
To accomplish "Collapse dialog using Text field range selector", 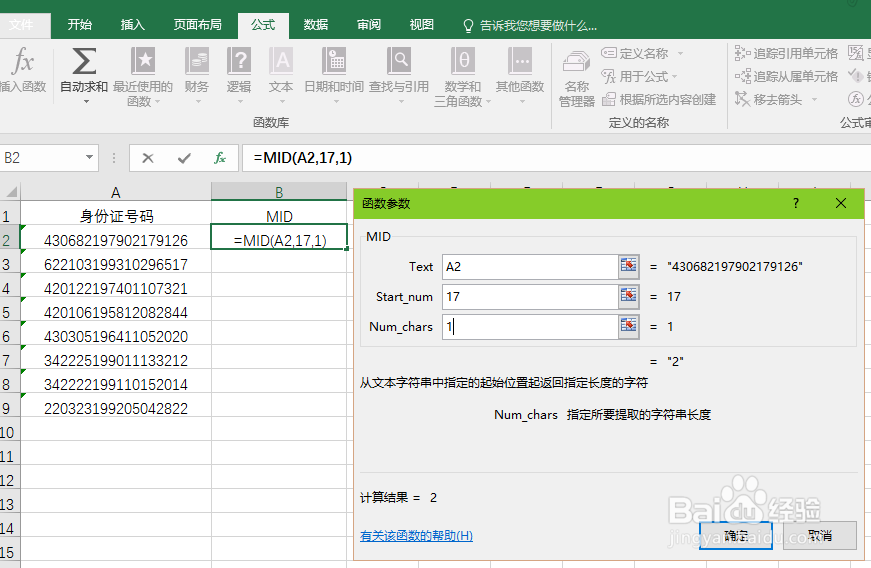I will pyautogui.click(x=628, y=266).
